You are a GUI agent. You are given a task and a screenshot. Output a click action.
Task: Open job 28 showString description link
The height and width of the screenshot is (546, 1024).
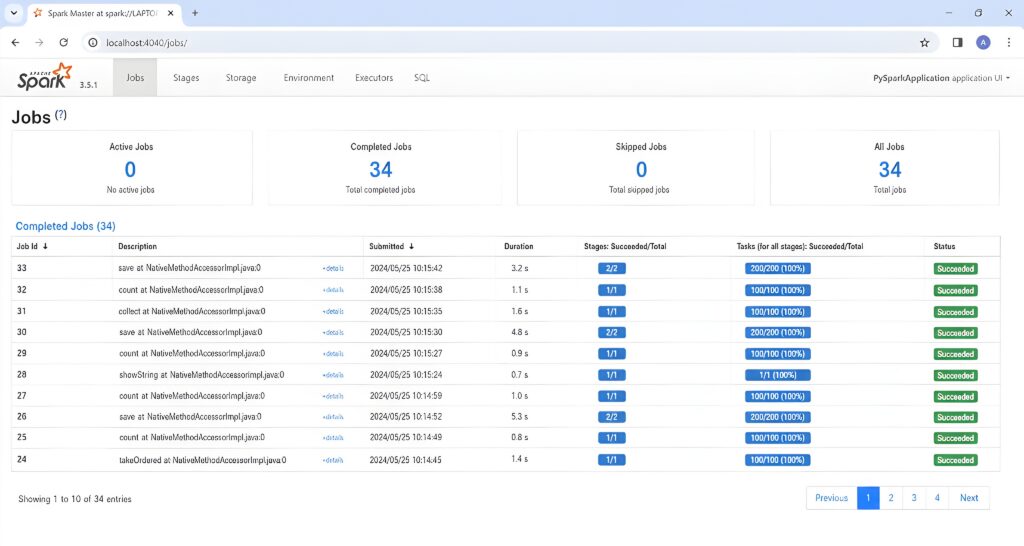click(x=201, y=375)
